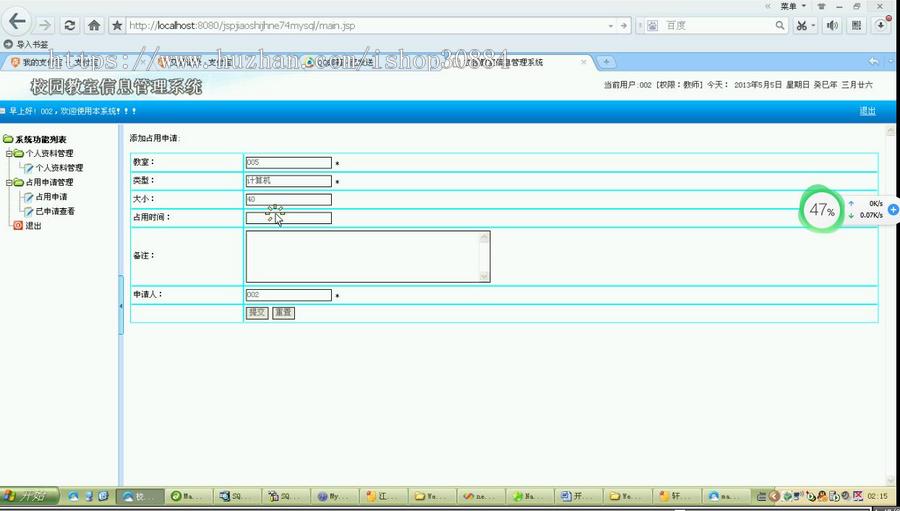Open the 菜单 menu in title bar
This screenshot has width=900, height=511.
(791, 6)
